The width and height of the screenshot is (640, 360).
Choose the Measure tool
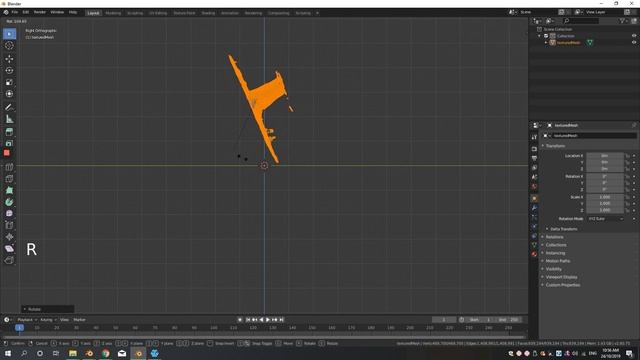(x=9, y=119)
